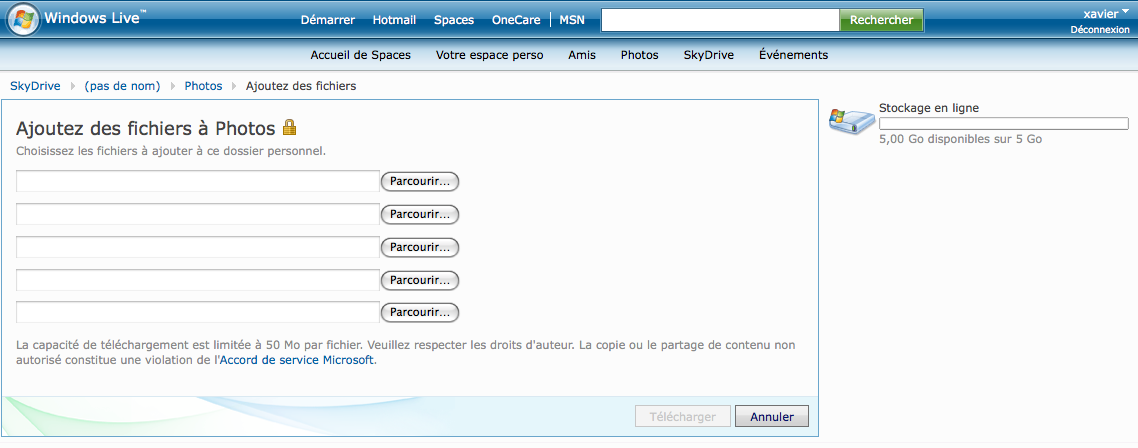Open SkyDrive in the secondary navigation
Screen dimensions: 1138x448
click(x=708, y=54)
